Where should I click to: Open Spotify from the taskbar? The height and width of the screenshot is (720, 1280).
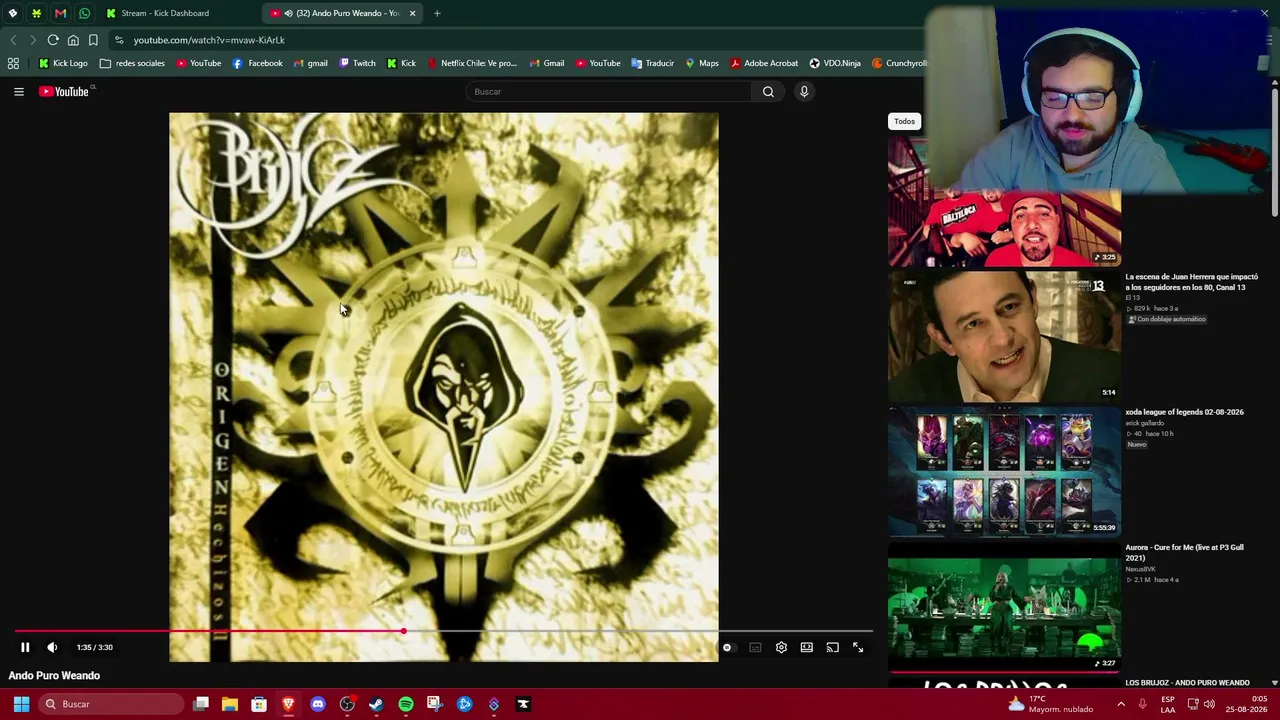[406, 704]
